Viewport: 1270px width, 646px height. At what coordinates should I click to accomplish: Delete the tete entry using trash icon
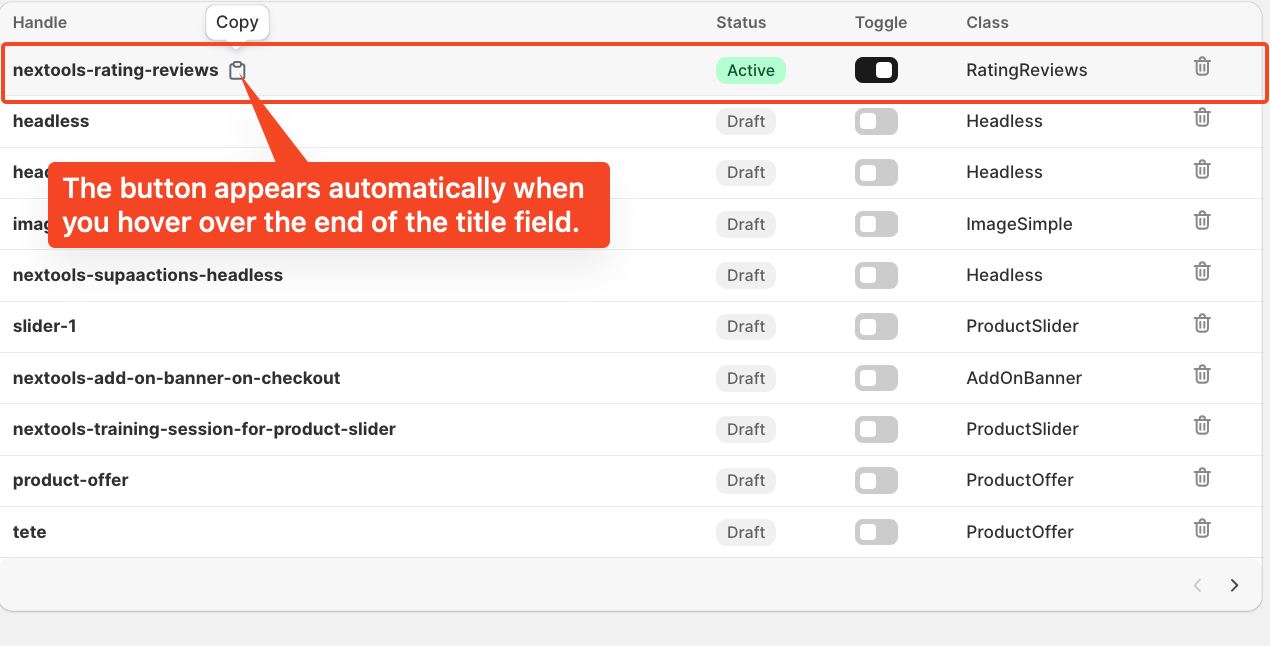[x=1202, y=528]
